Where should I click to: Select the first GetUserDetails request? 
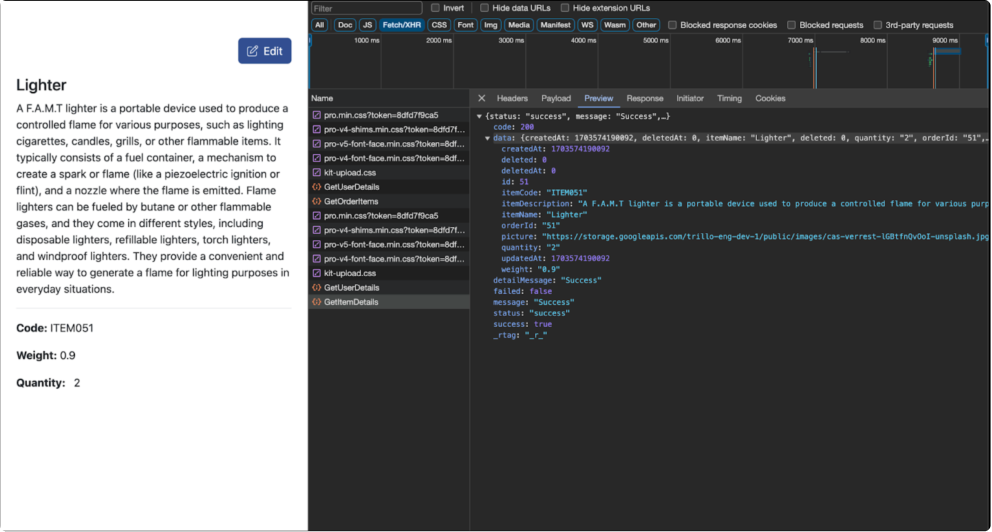(389, 187)
